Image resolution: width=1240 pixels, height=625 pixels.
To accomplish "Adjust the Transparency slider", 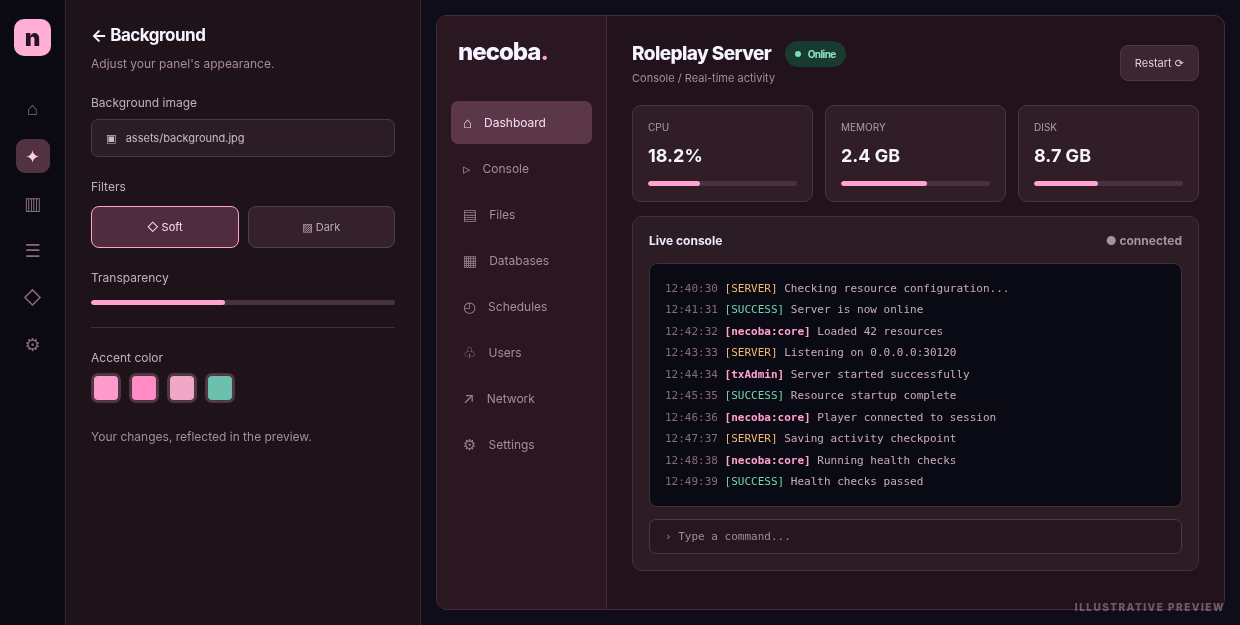I will [243, 302].
